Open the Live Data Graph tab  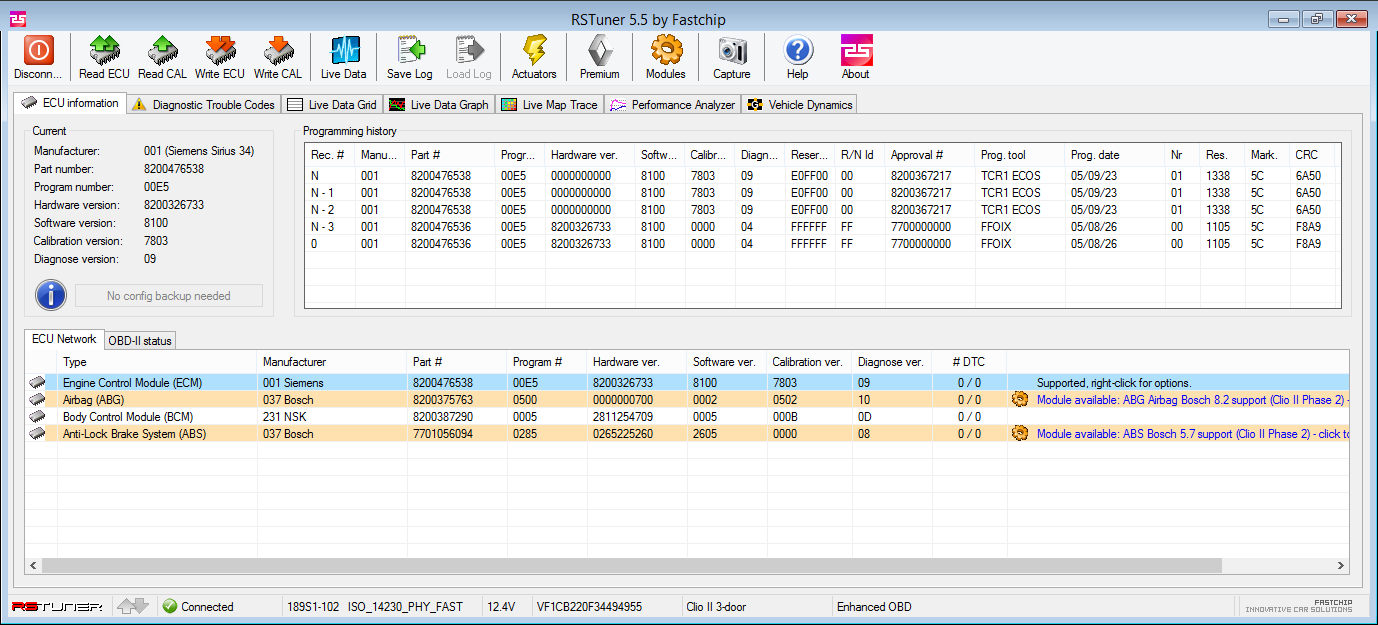[x=439, y=105]
